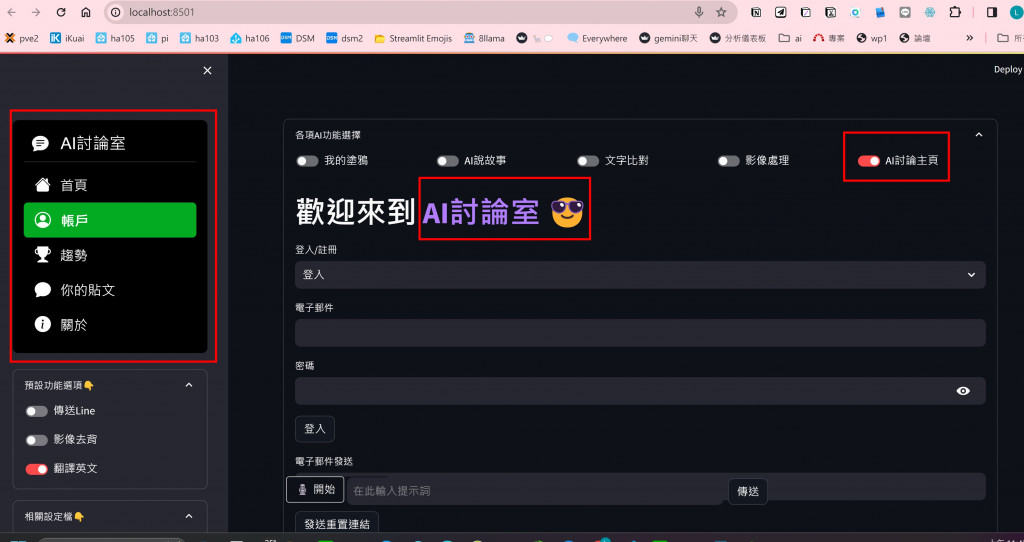Open the paper plane extension icon
The width and height of the screenshot is (1024, 542).
780,12
